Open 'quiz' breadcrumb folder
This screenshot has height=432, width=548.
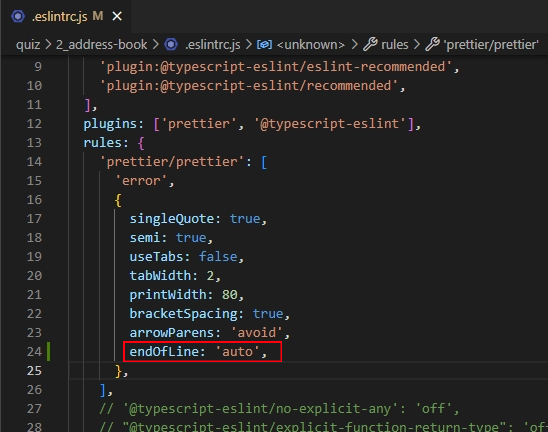coord(28,45)
